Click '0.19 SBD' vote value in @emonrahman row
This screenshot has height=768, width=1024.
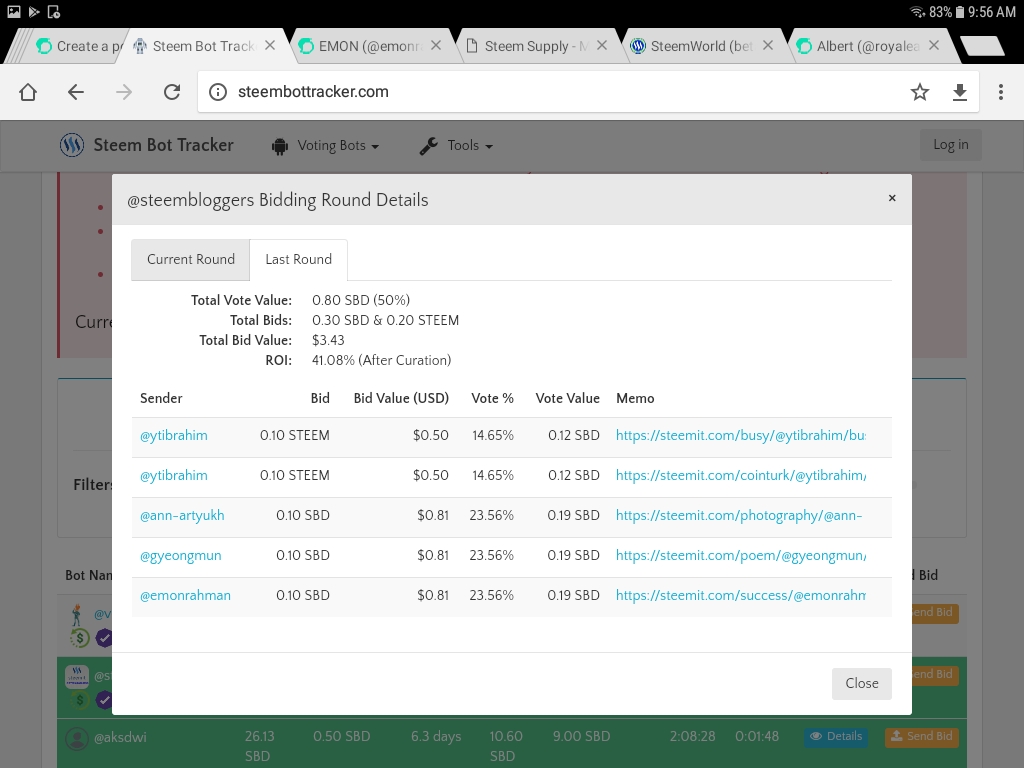point(573,595)
